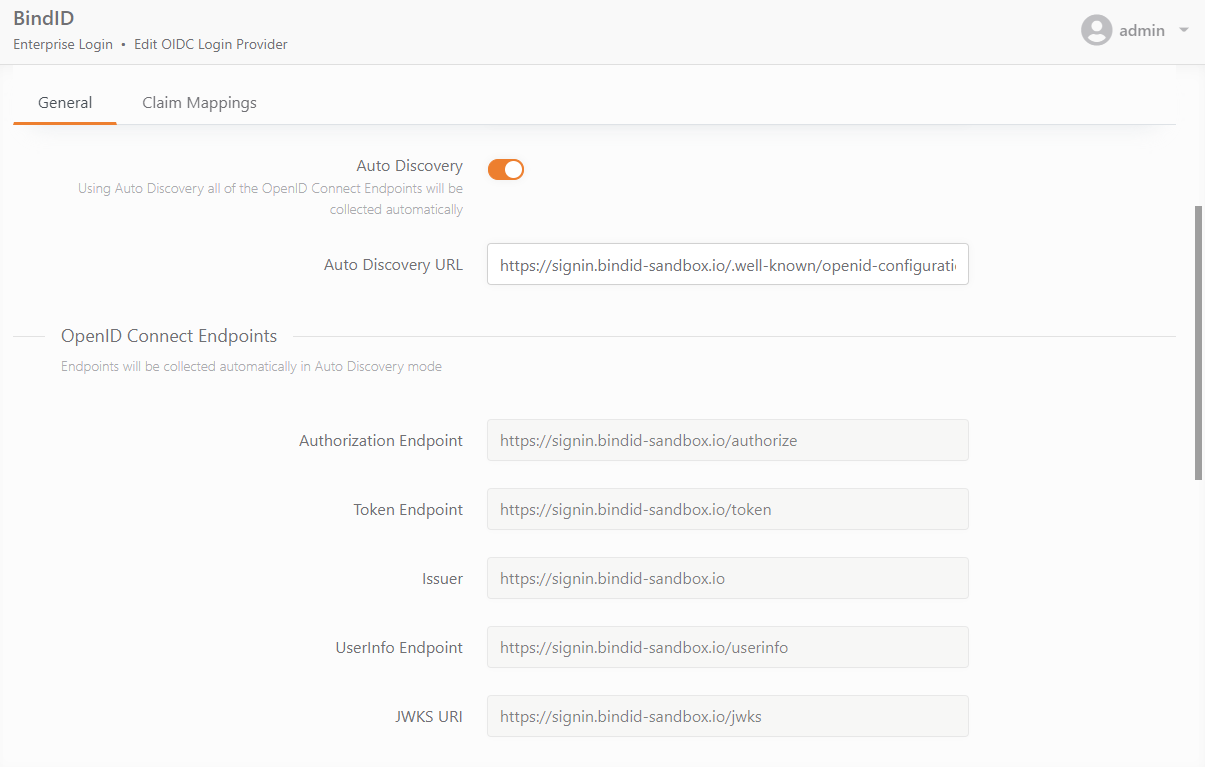Turn off the Auto Discovery toggle
The image size is (1205, 767).
[x=506, y=169]
